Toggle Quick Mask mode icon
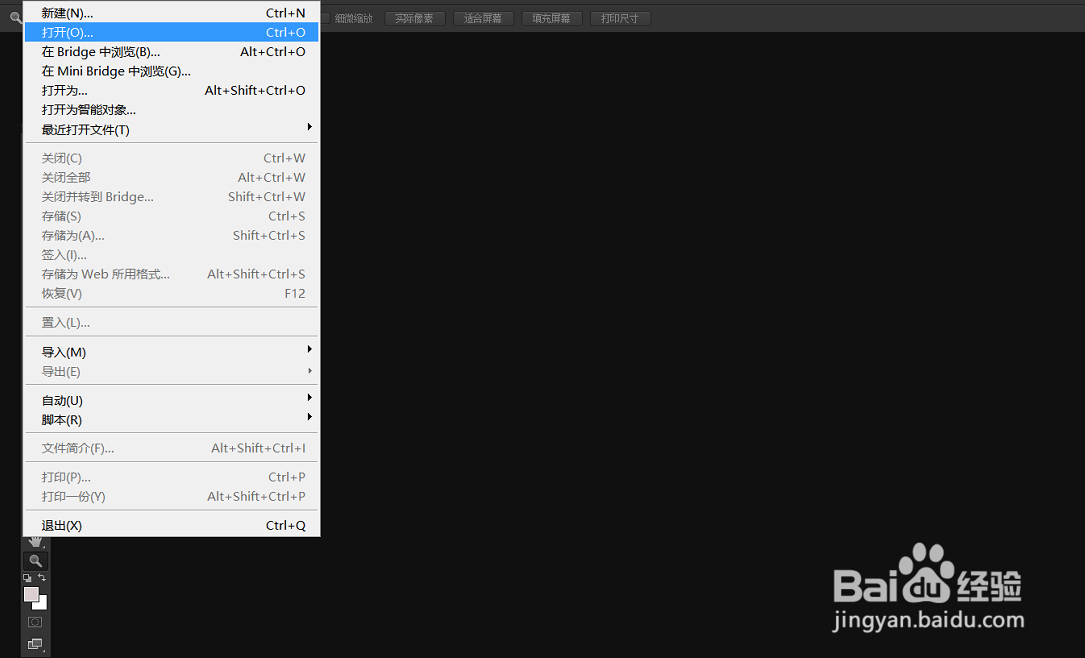This screenshot has height=658, width=1085. 35,622
